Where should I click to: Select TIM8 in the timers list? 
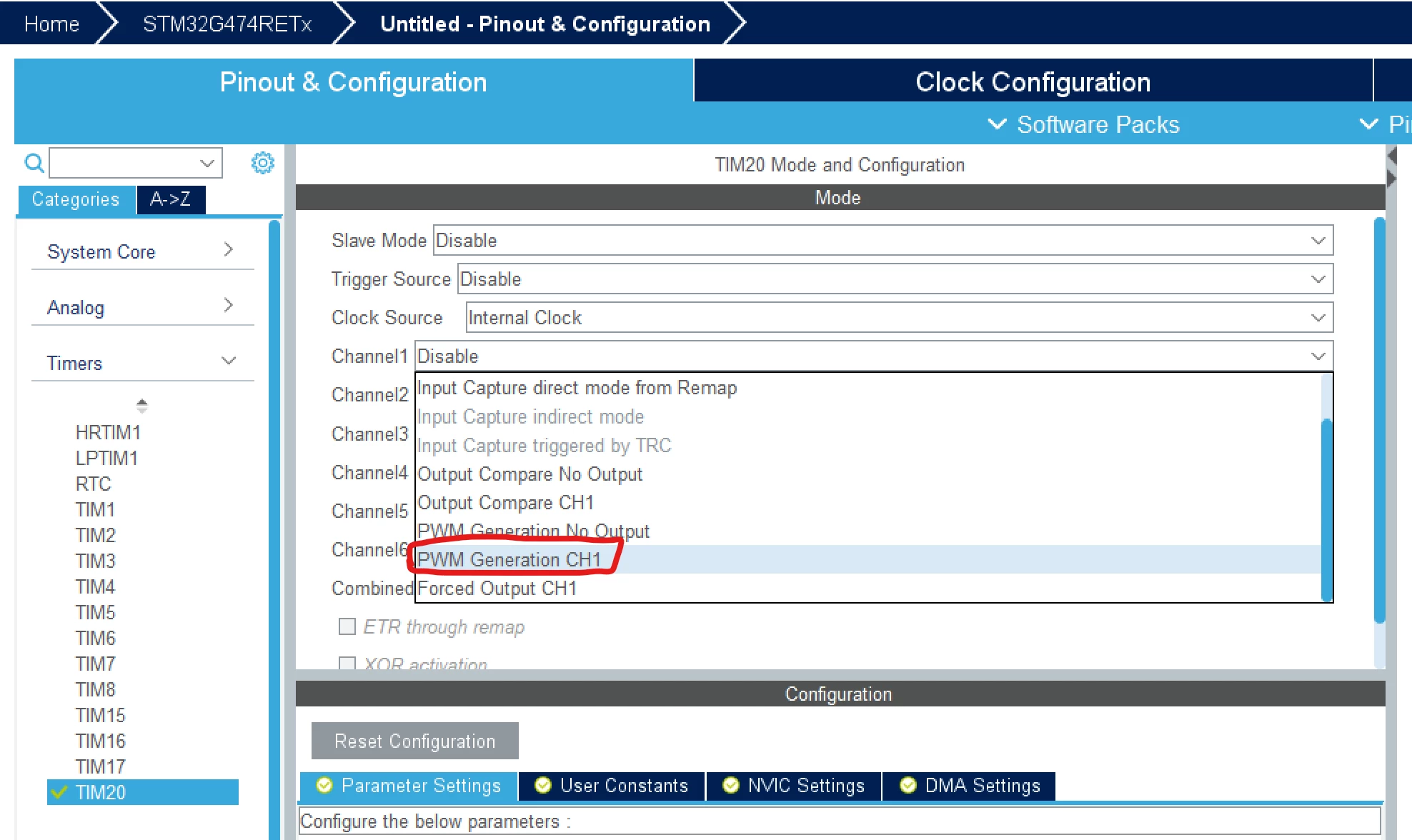click(x=95, y=689)
